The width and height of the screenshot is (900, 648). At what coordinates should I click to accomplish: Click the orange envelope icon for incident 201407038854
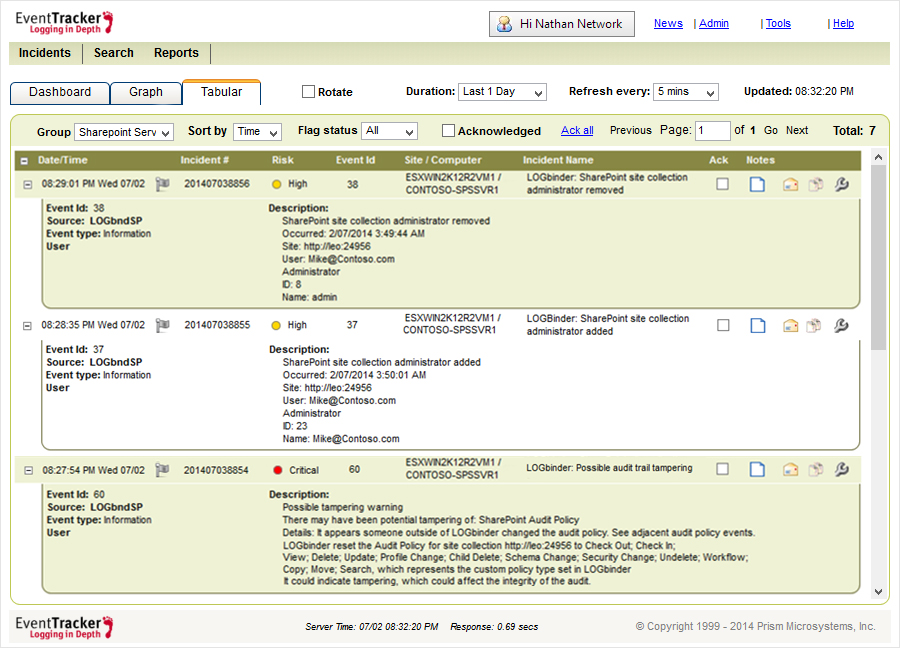pyautogui.click(x=790, y=469)
